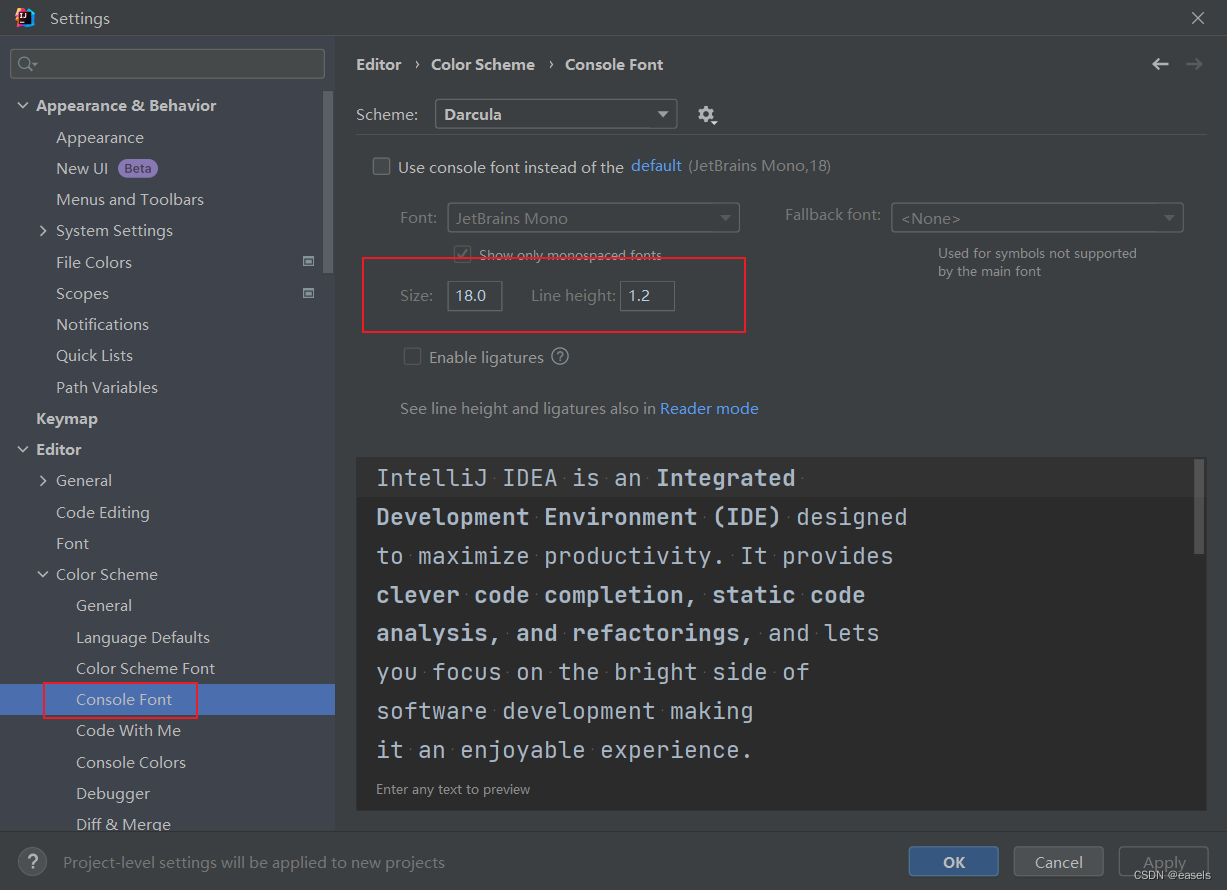
Task: Open Notifications settings
Action: (x=102, y=324)
